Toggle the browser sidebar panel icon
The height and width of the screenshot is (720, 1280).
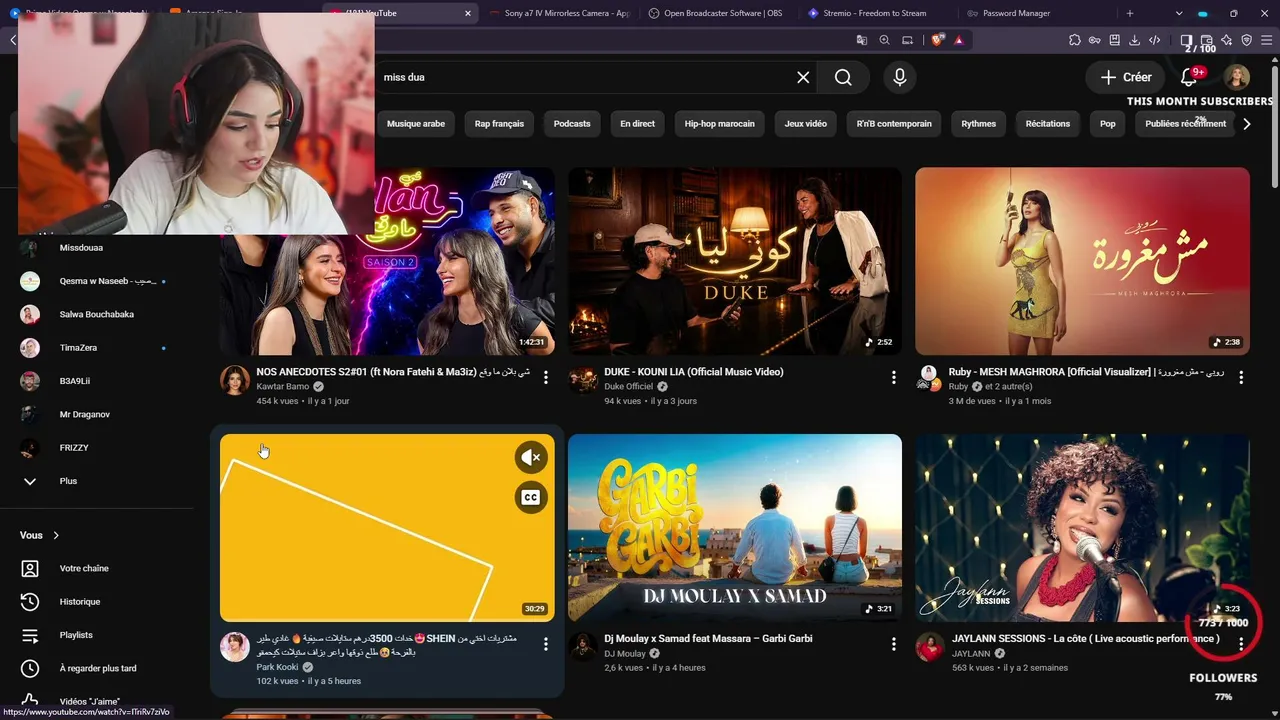pos(1186,40)
